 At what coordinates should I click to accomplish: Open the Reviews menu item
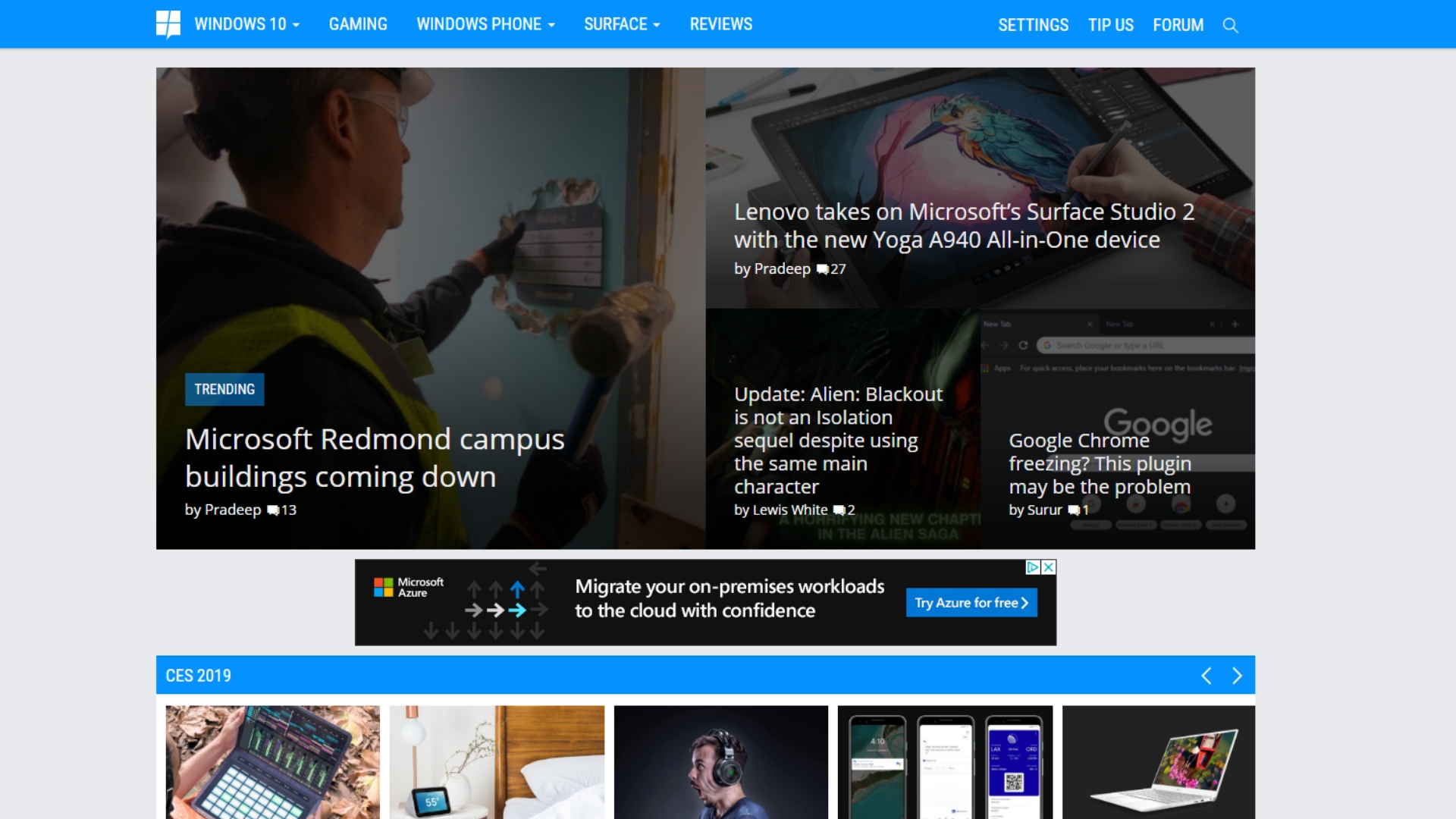[x=720, y=24]
